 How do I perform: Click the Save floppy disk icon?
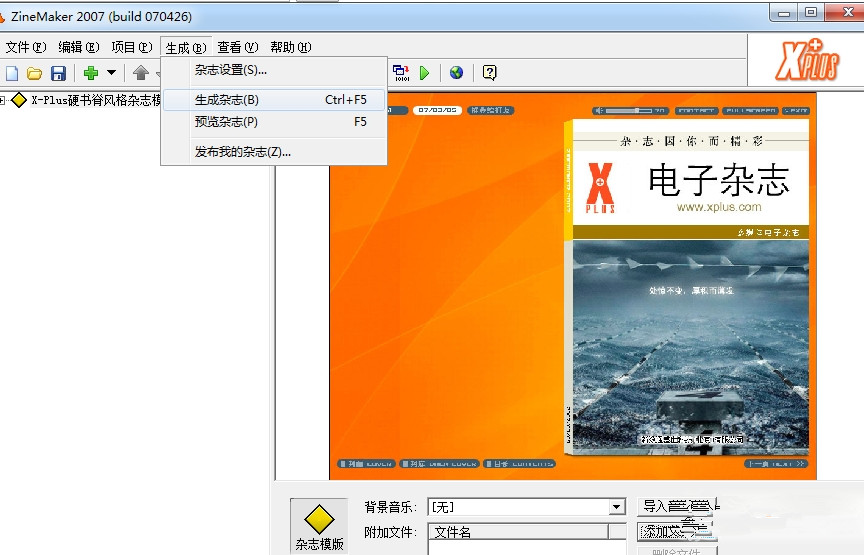pos(58,73)
